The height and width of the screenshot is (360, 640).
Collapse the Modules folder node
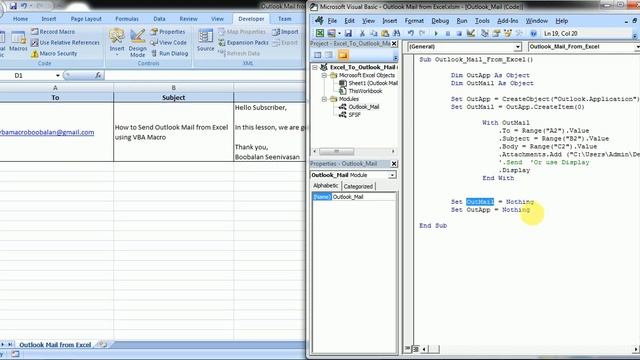[x=324, y=99]
